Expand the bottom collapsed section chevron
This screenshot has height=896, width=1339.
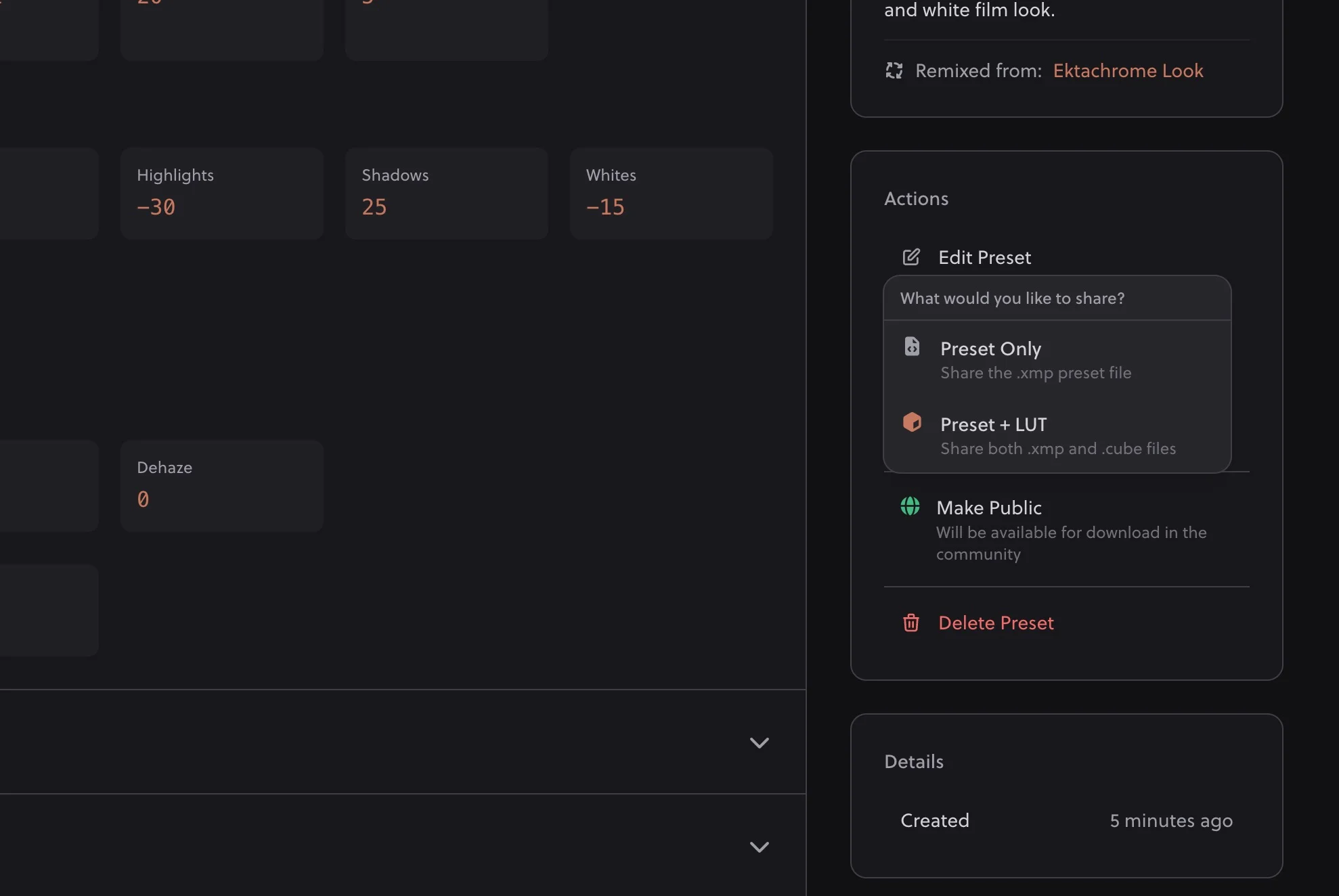click(760, 847)
